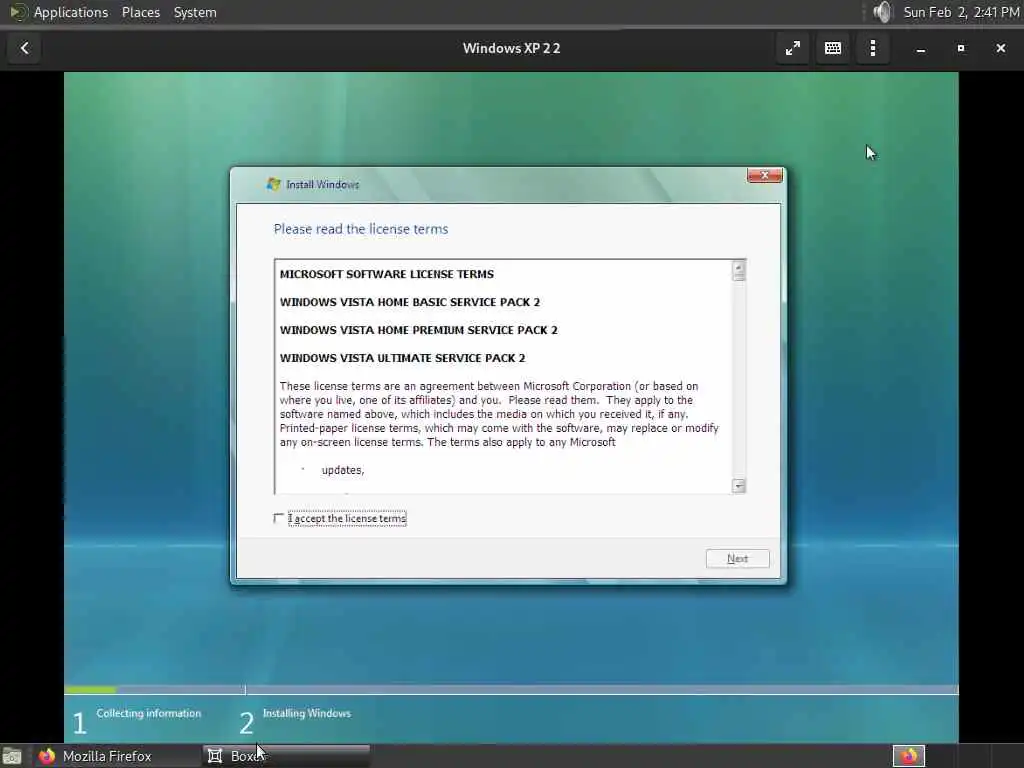Click the Windows XP 2 2 title

coord(511,48)
